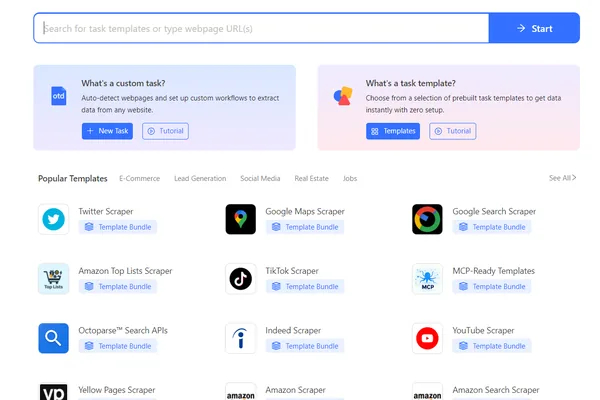Click Template Bundle tag under YouTube Scraper

coord(492,346)
